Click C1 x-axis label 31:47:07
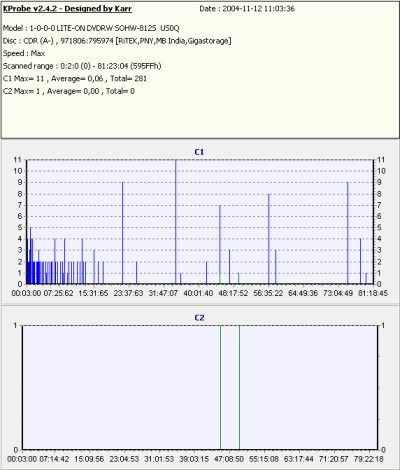Image resolution: width=400 pixels, height=470 pixels. (x=163, y=293)
